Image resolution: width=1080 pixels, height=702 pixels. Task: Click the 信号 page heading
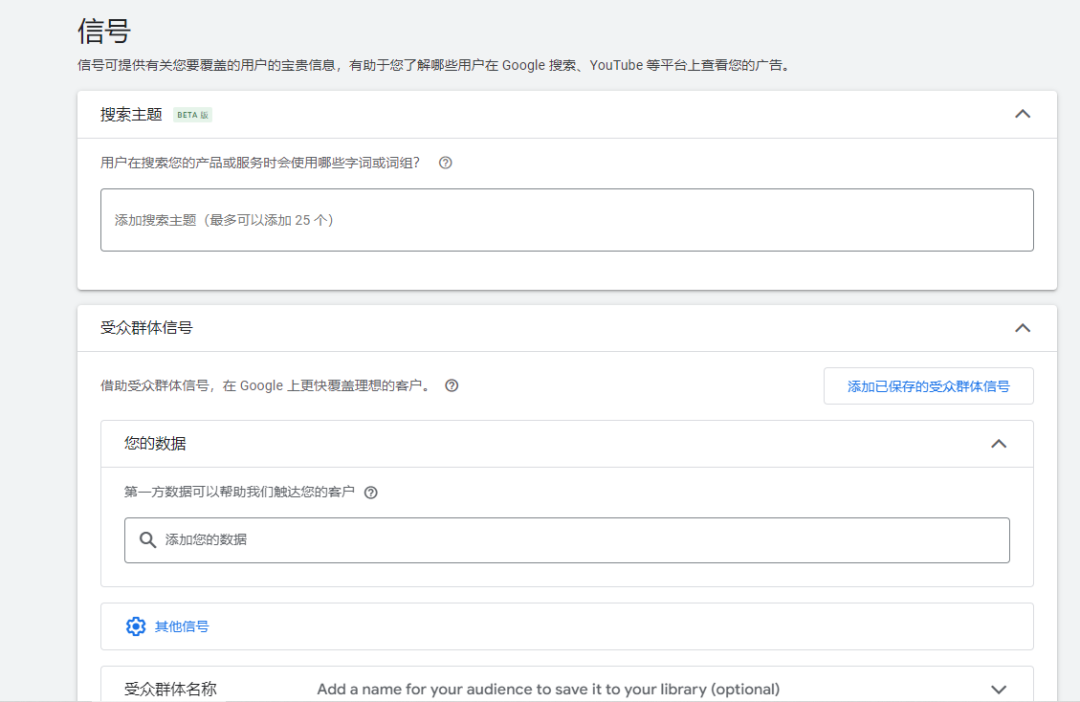(x=104, y=31)
